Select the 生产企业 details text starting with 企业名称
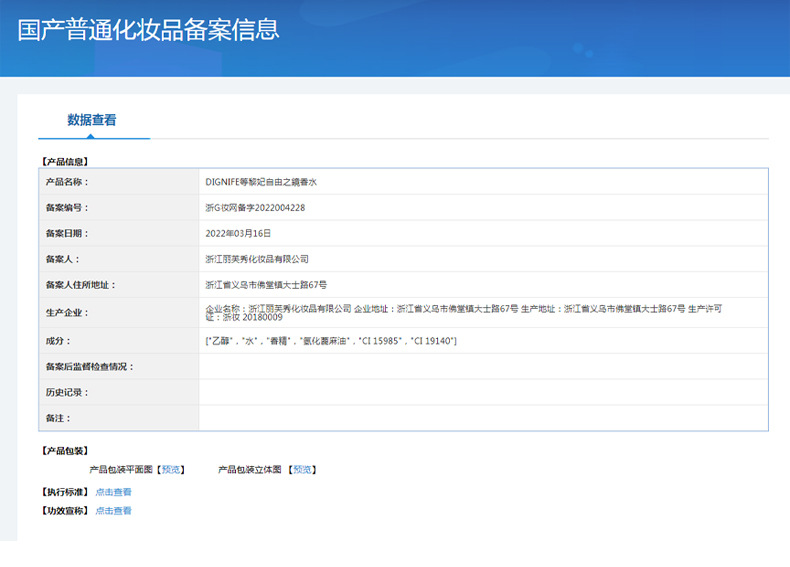This screenshot has width=790, height=567. pos(464,312)
